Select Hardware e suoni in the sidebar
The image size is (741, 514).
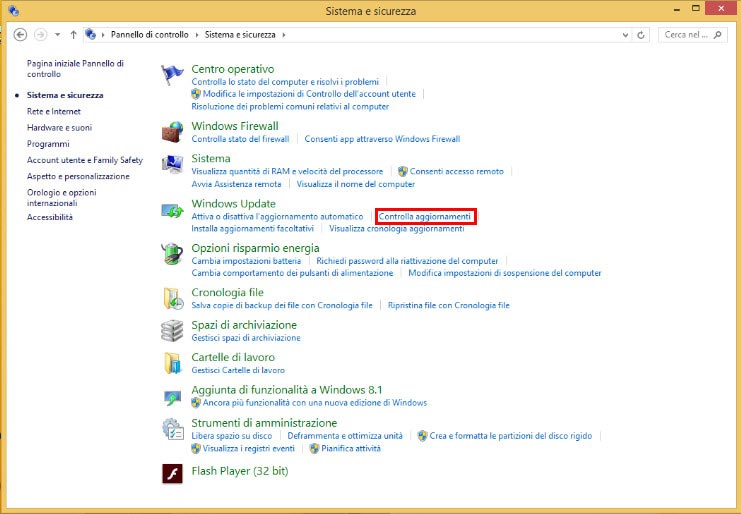pyautogui.click(x=60, y=128)
